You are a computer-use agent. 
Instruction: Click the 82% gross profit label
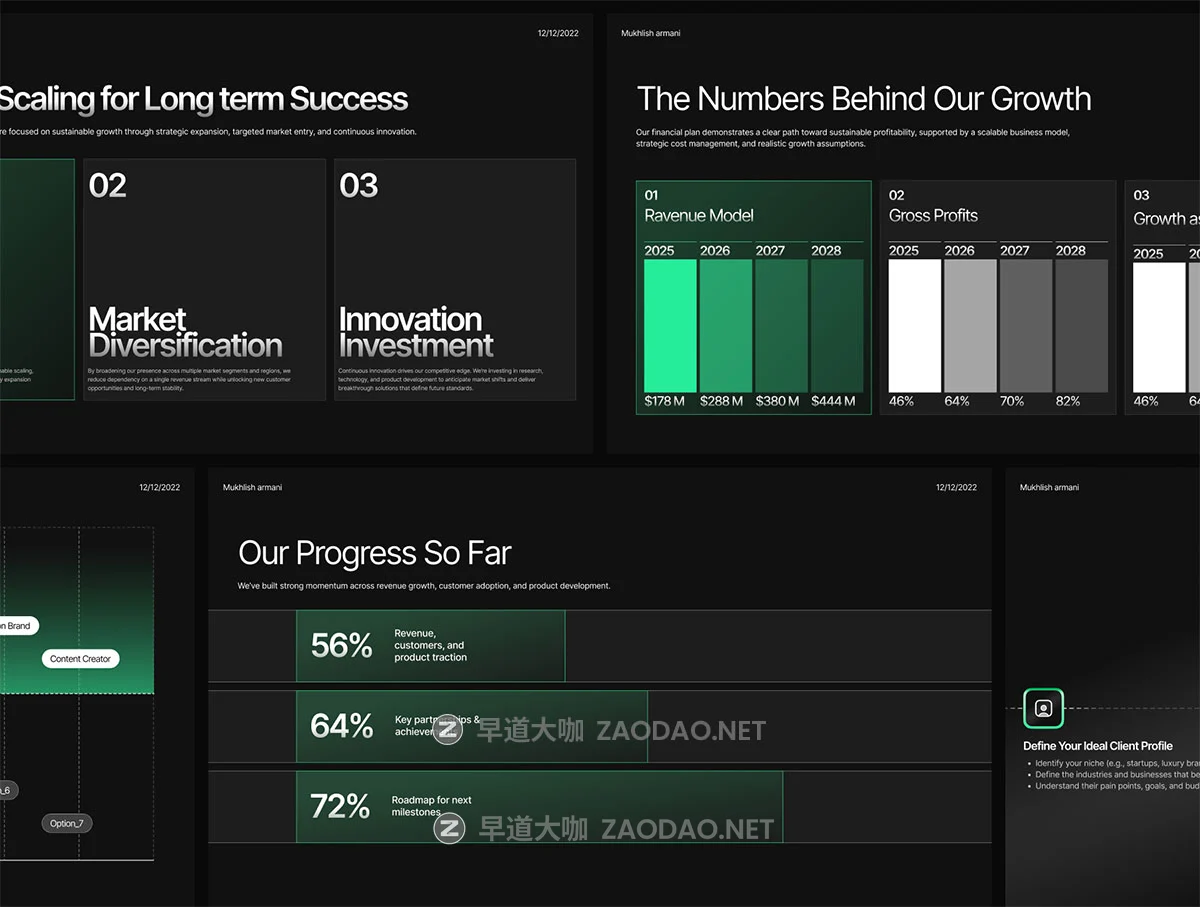[1067, 401]
